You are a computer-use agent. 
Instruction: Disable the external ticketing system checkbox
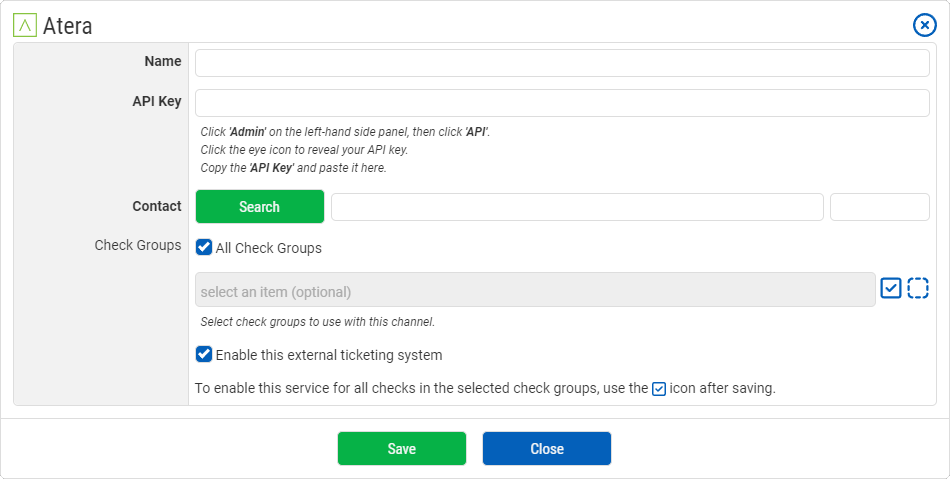click(x=204, y=354)
